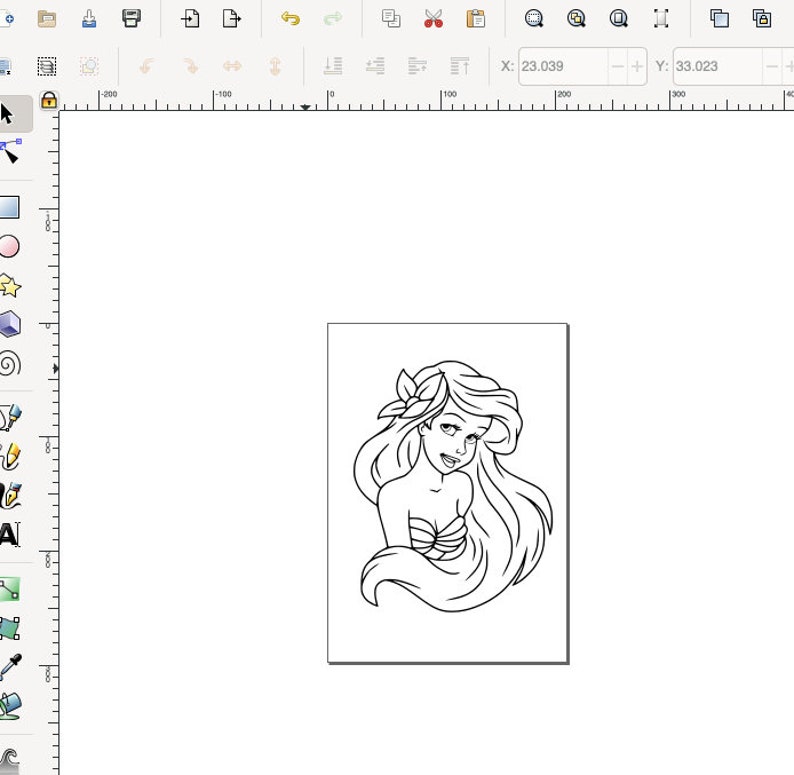Image resolution: width=794 pixels, height=775 pixels.
Task: Click the Y position input field
Action: pyautogui.click(x=717, y=66)
